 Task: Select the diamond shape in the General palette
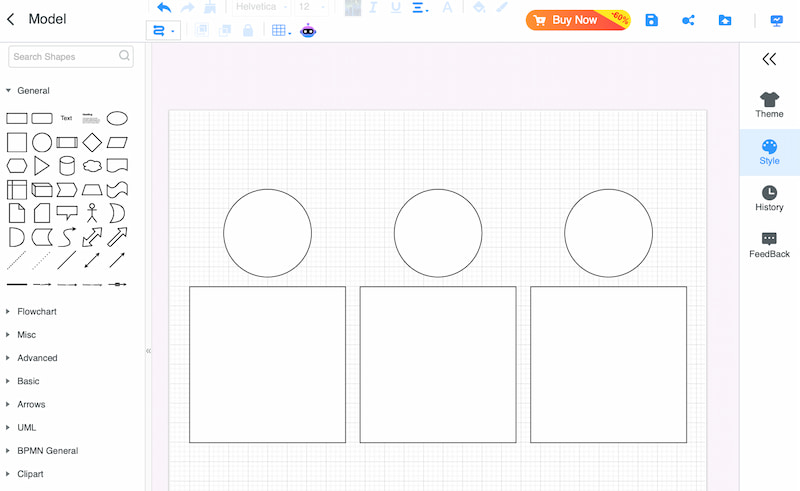92,142
